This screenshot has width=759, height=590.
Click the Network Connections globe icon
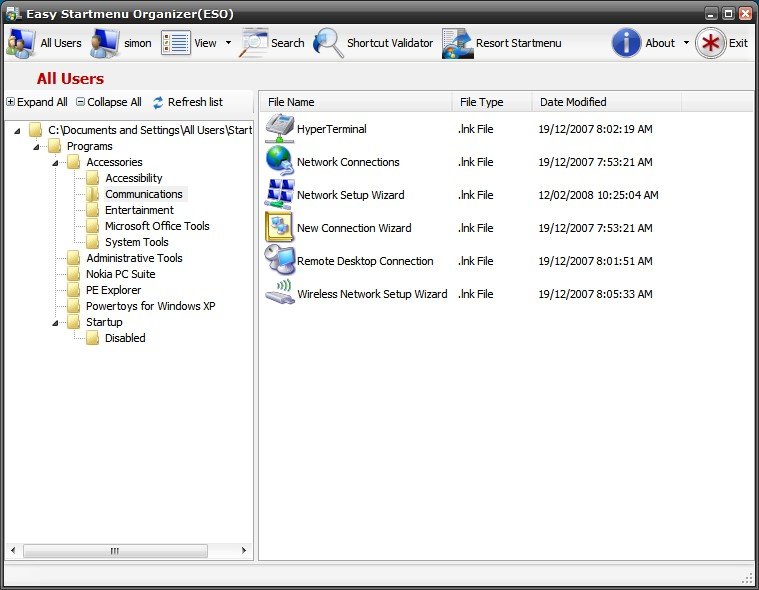point(279,161)
